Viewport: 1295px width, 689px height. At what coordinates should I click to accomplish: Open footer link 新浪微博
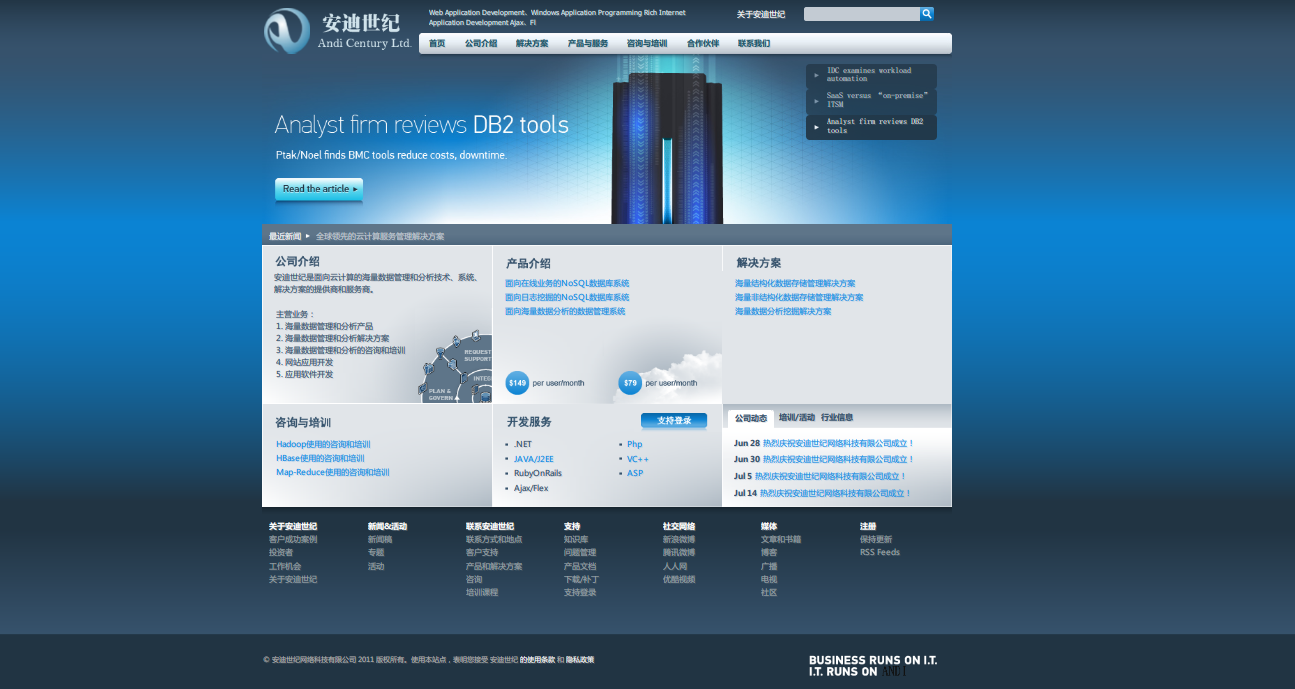click(x=679, y=539)
